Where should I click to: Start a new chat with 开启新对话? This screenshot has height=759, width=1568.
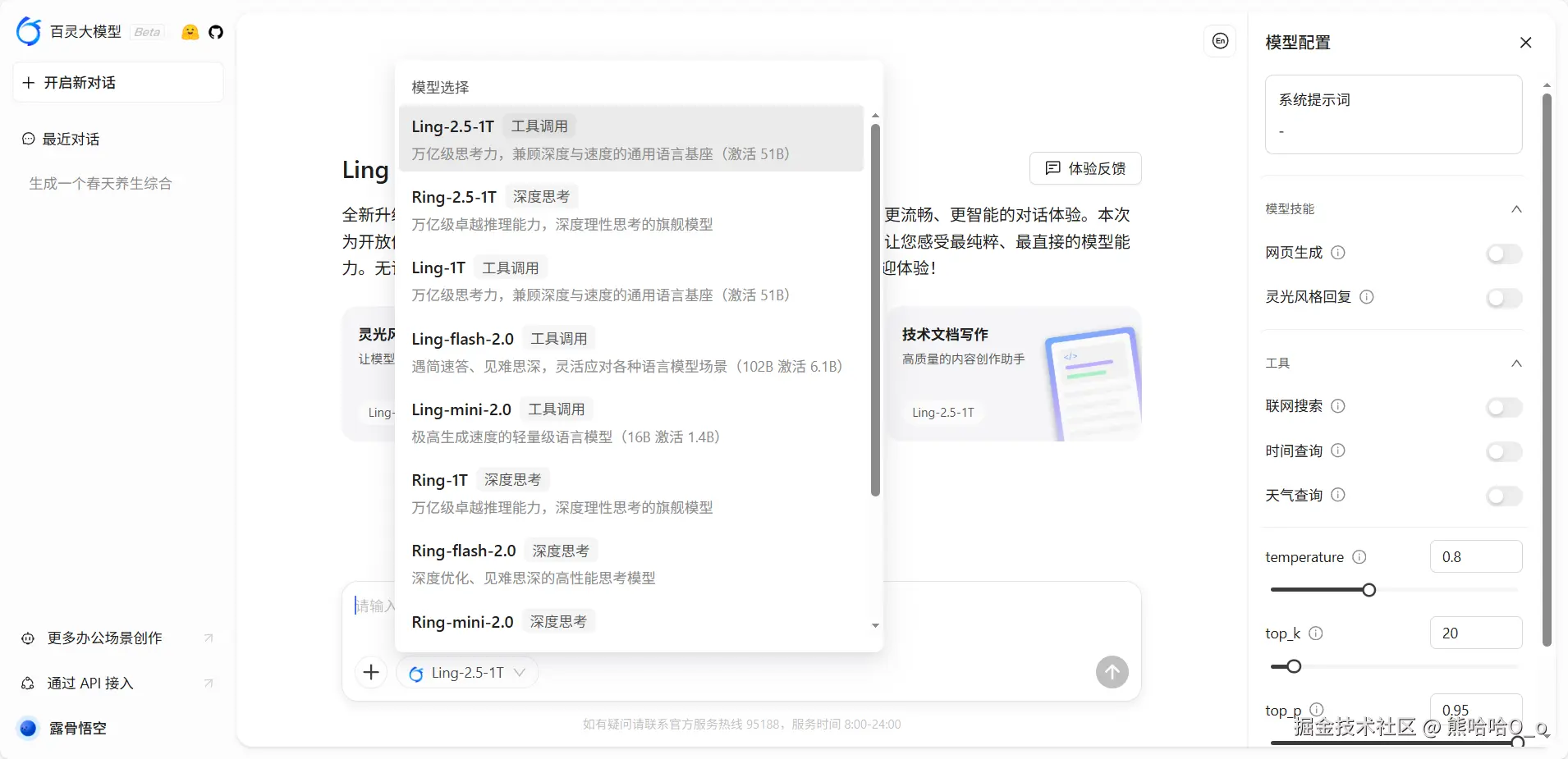click(x=118, y=82)
